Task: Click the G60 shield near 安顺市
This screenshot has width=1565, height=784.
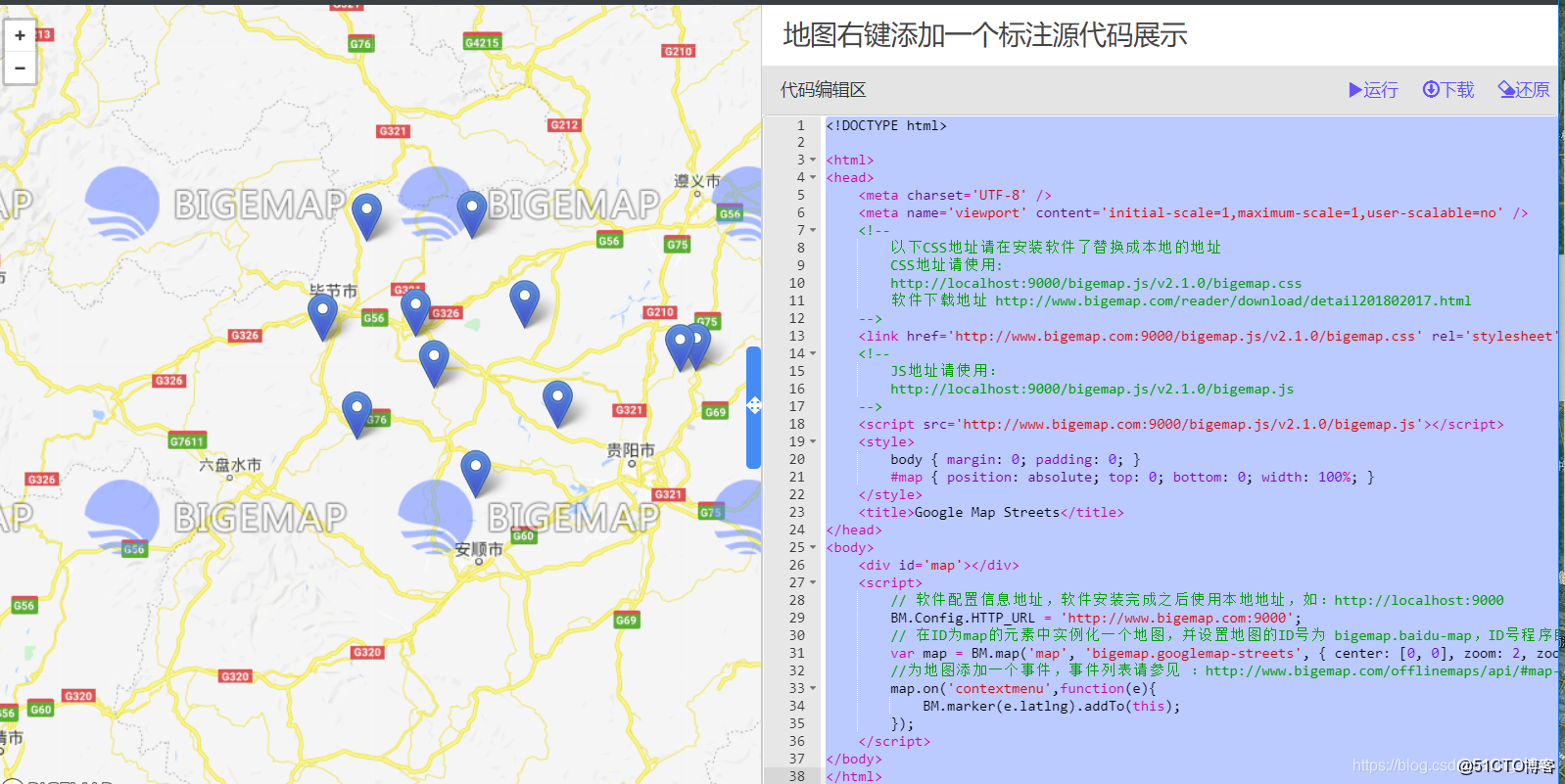Action: (523, 535)
